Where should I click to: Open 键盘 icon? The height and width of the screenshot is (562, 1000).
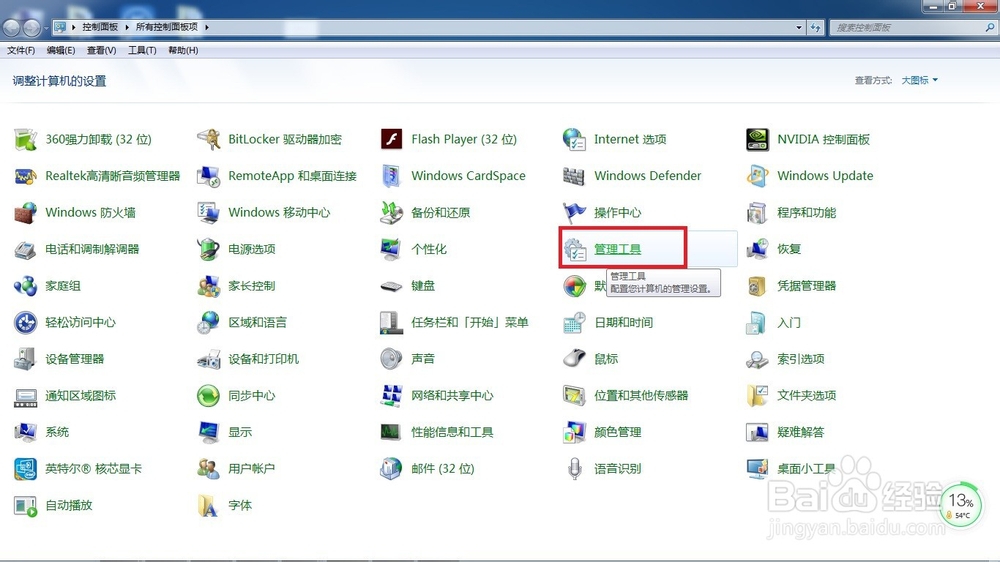click(x=392, y=286)
